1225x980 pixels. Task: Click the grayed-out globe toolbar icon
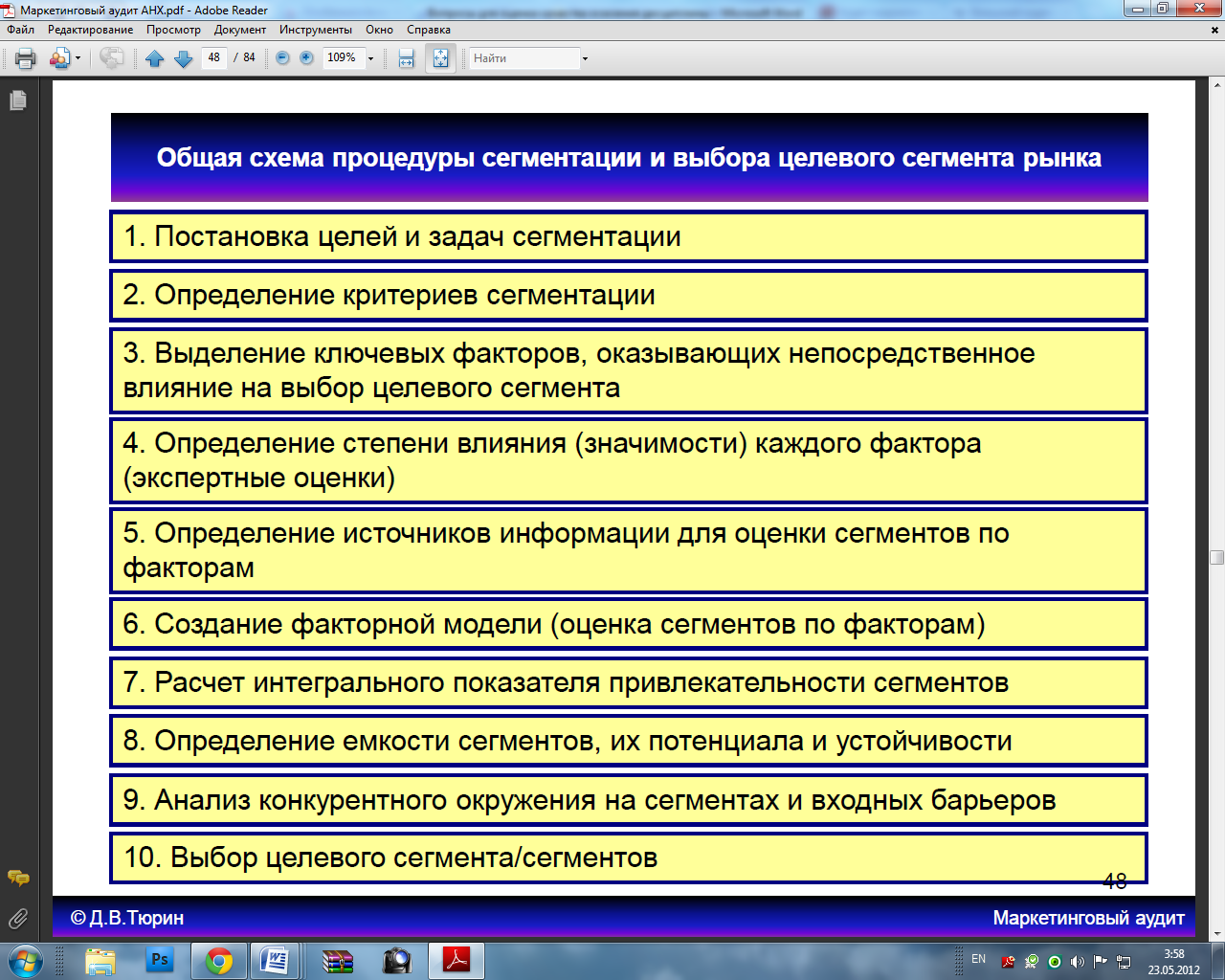(111, 58)
